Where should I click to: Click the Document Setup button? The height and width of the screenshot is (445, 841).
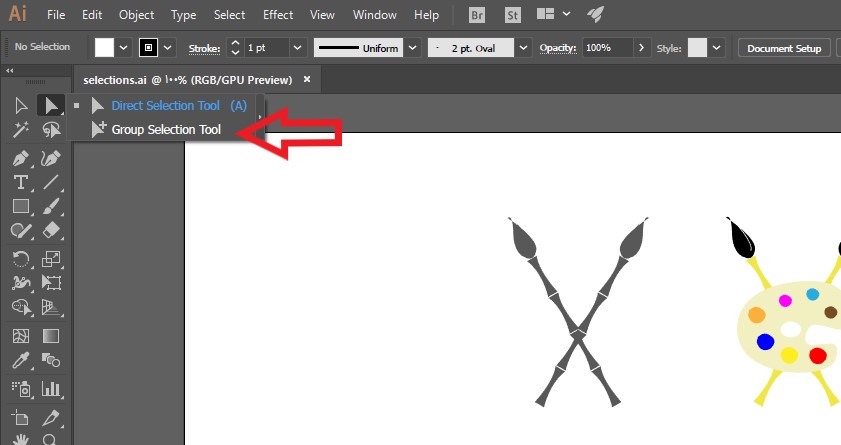pos(784,48)
